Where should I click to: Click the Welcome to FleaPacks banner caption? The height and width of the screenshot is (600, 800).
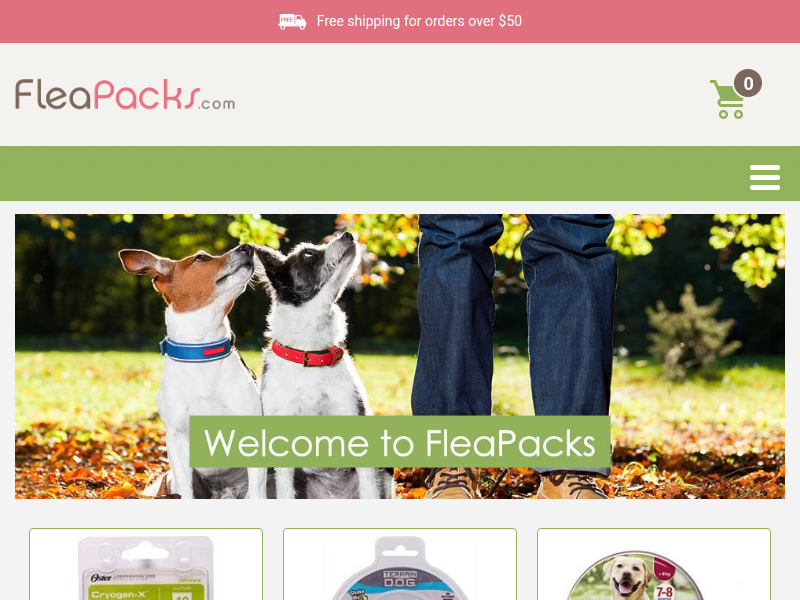coord(400,442)
